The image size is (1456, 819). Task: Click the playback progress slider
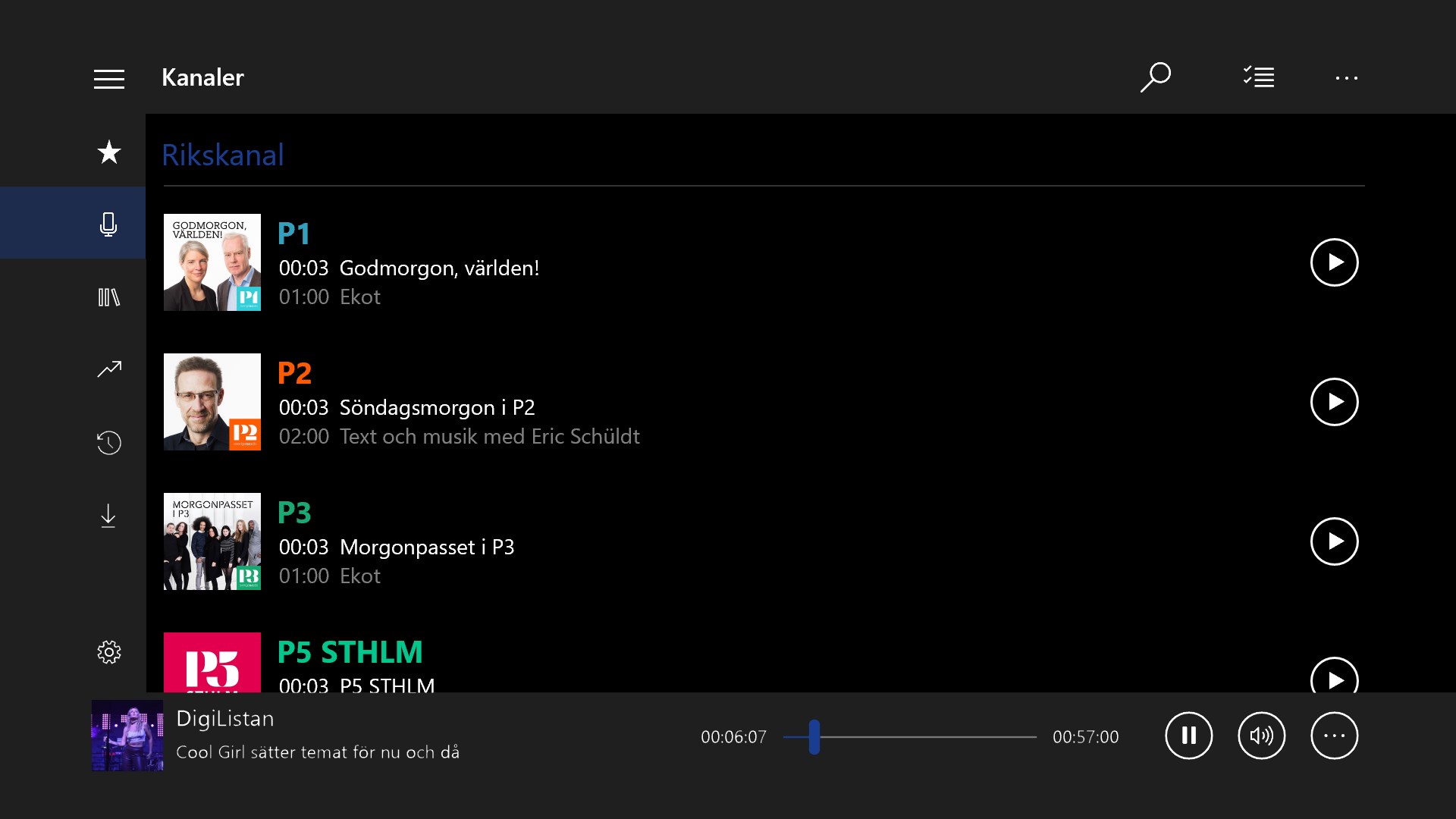[910, 737]
